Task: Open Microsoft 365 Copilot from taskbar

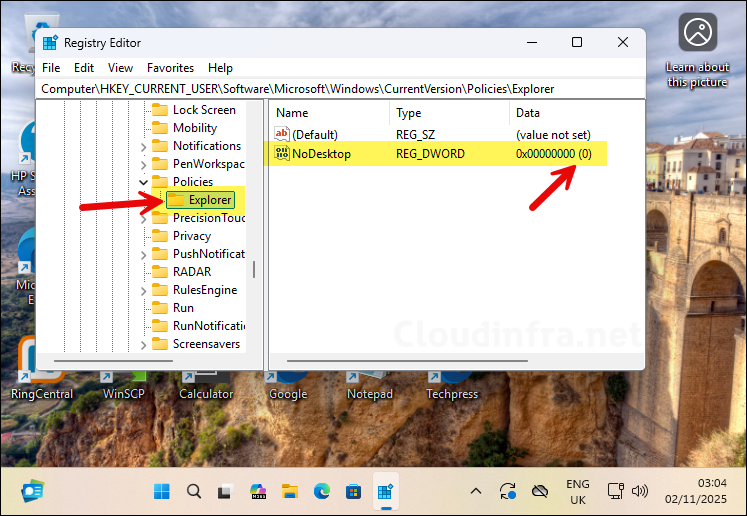Action: [258, 491]
